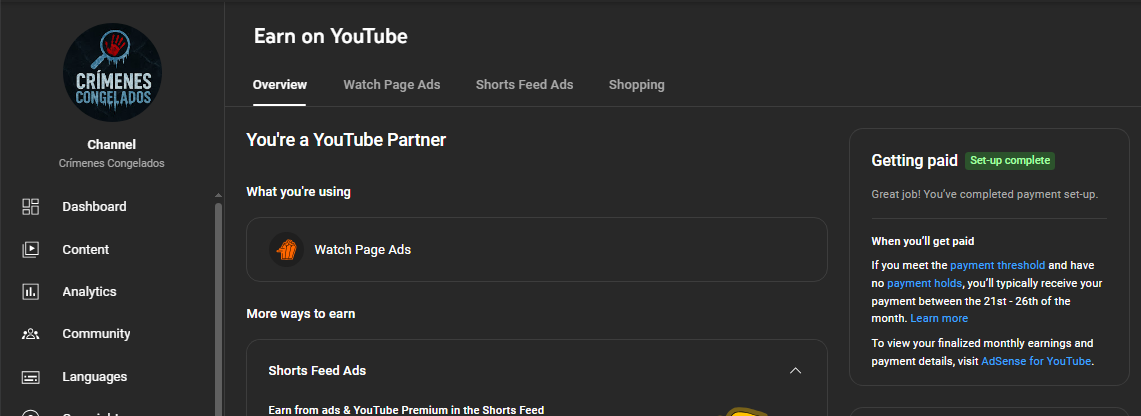Open the Shorts Feed Ads tab
The height and width of the screenshot is (416, 1141).
point(524,84)
